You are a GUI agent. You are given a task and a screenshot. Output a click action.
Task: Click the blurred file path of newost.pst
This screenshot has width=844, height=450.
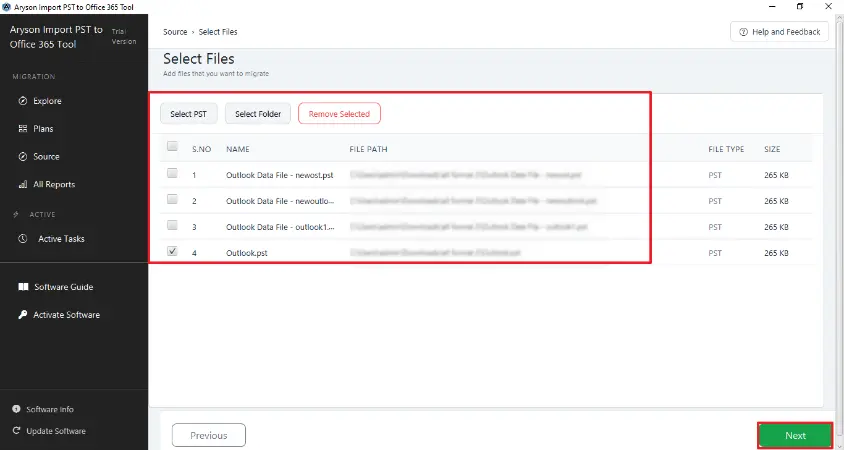pyautogui.click(x=466, y=175)
